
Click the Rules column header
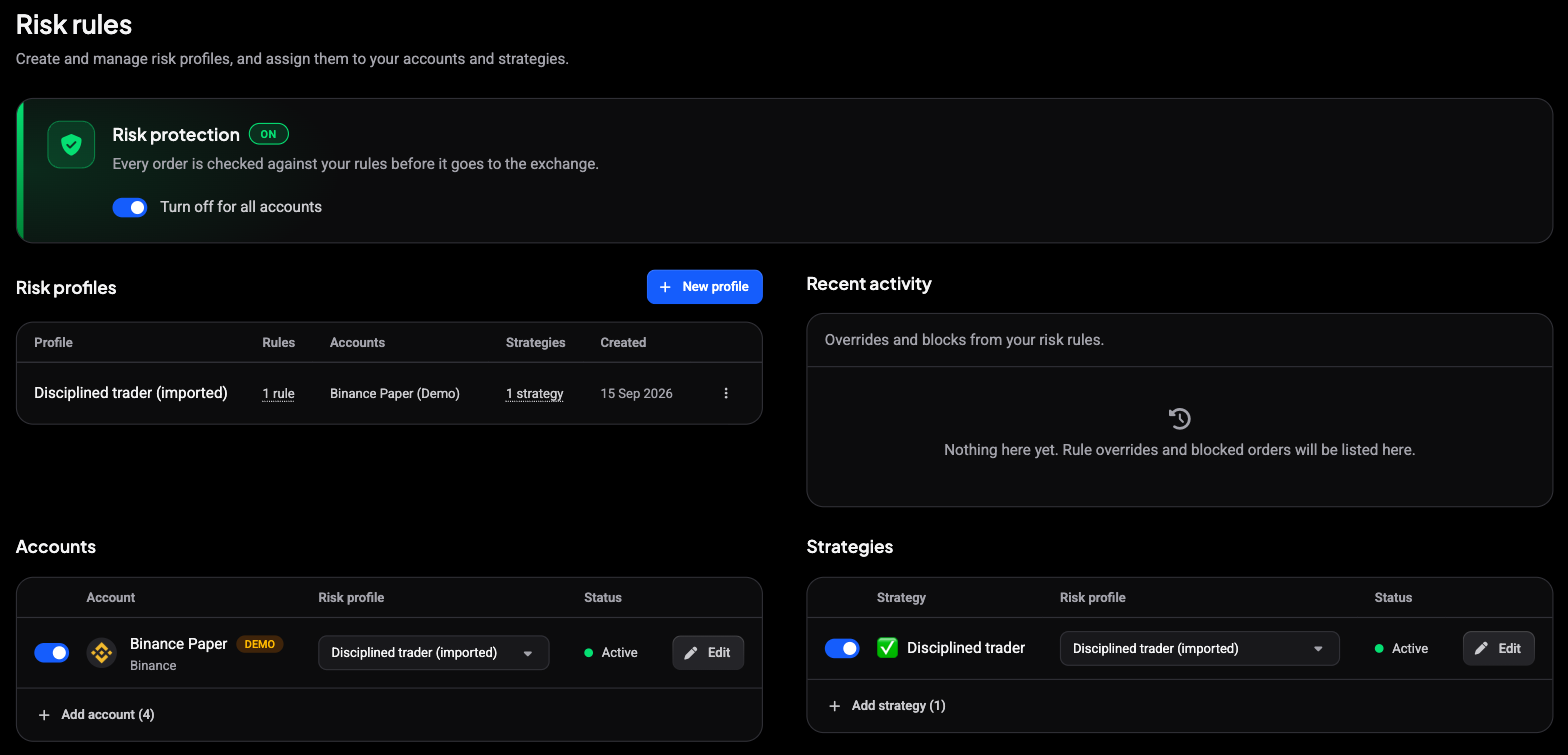click(279, 342)
